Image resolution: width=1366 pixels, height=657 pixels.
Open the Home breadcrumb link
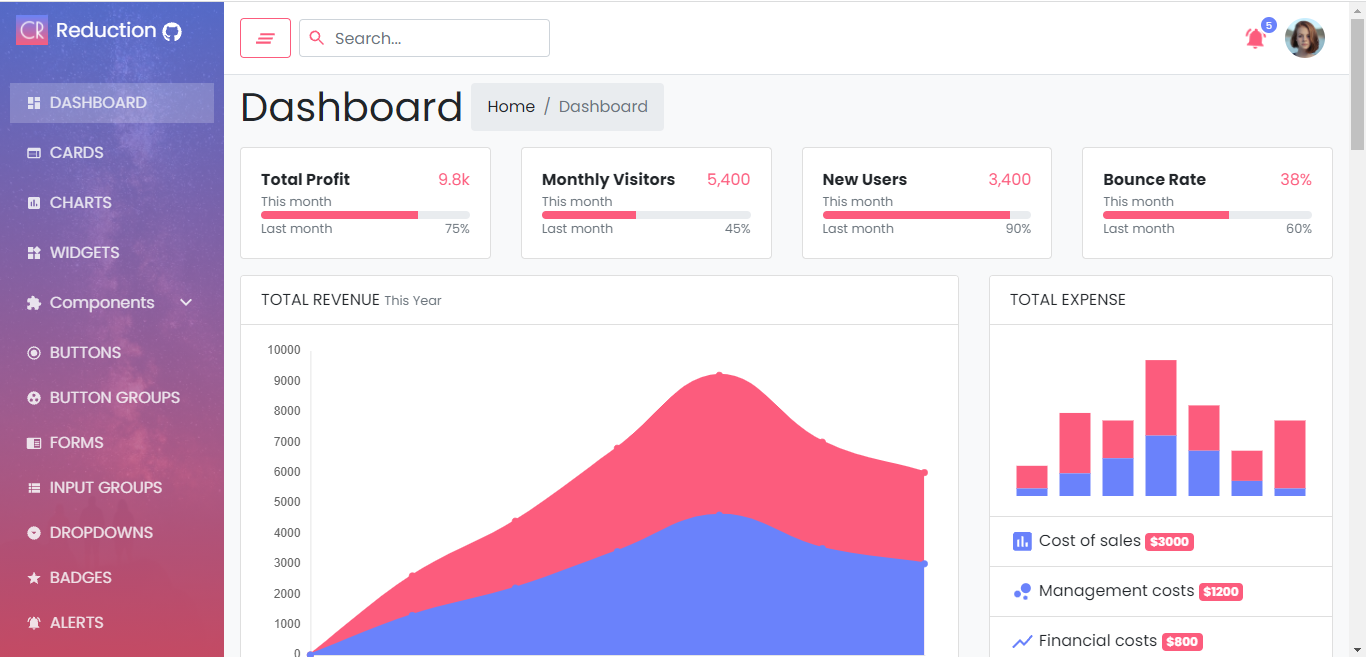pyautogui.click(x=511, y=106)
